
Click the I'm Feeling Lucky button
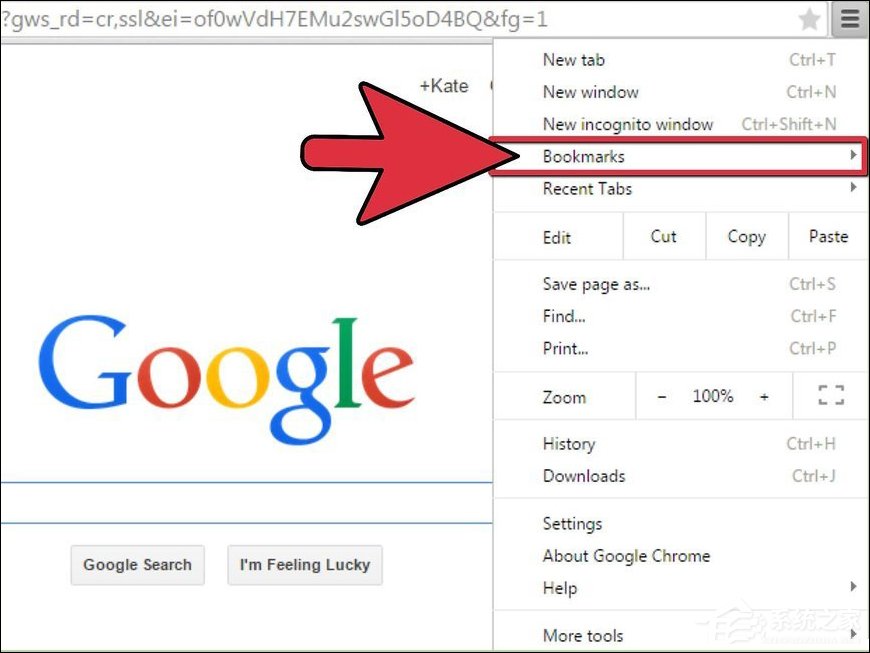pyautogui.click(x=305, y=565)
